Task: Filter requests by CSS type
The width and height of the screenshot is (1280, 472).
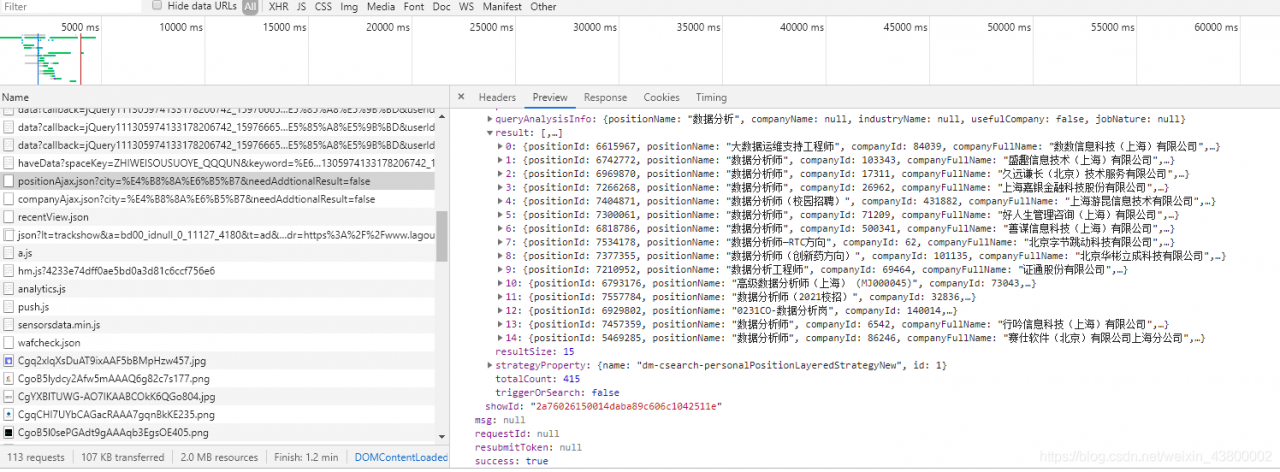Action: click(x=323, y=6)
